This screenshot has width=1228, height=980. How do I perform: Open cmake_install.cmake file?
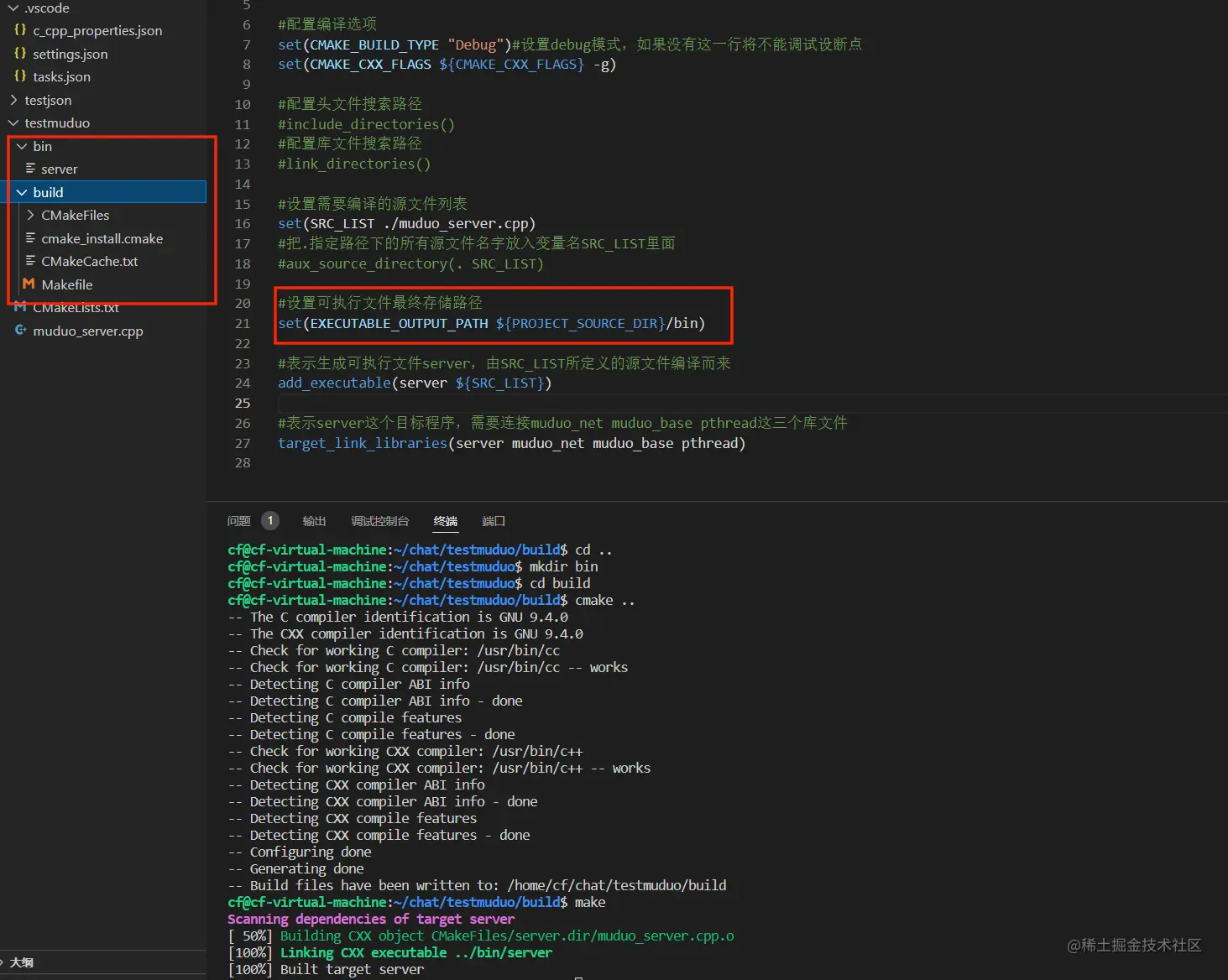pos(102,238)
